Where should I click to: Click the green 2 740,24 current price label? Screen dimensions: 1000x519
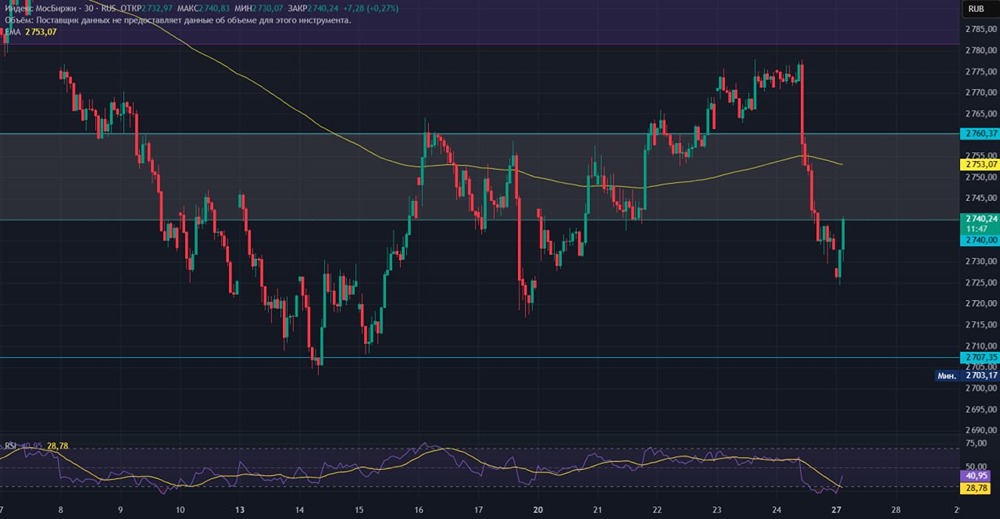coord(980,219)
